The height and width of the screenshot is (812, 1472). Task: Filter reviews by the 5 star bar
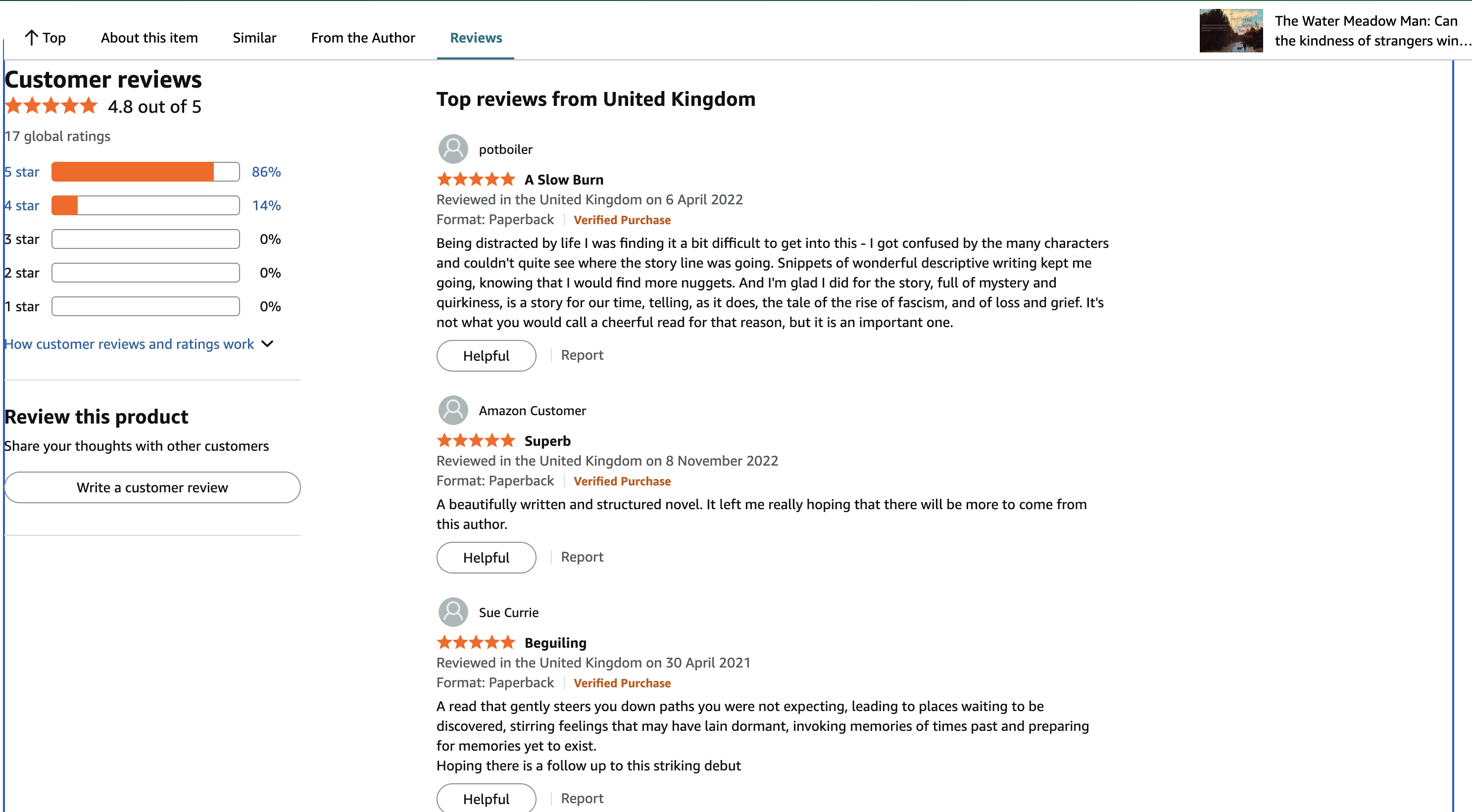click(x=145, y=172)
